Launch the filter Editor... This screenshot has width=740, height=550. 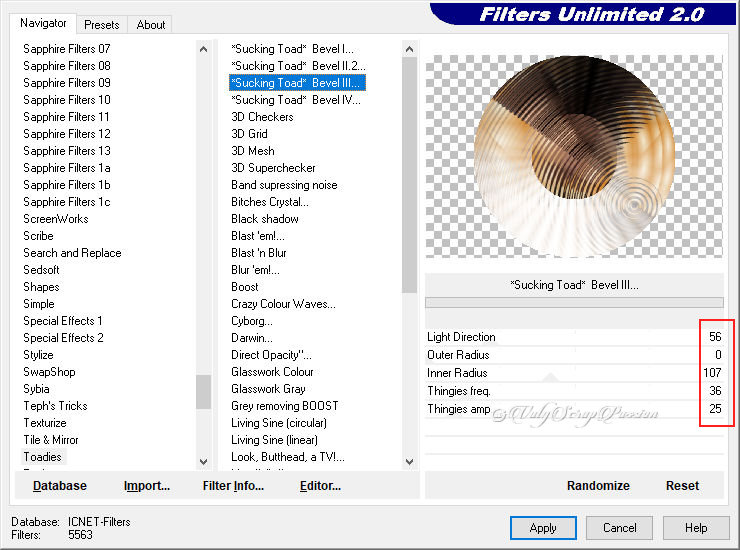point(320,486)
